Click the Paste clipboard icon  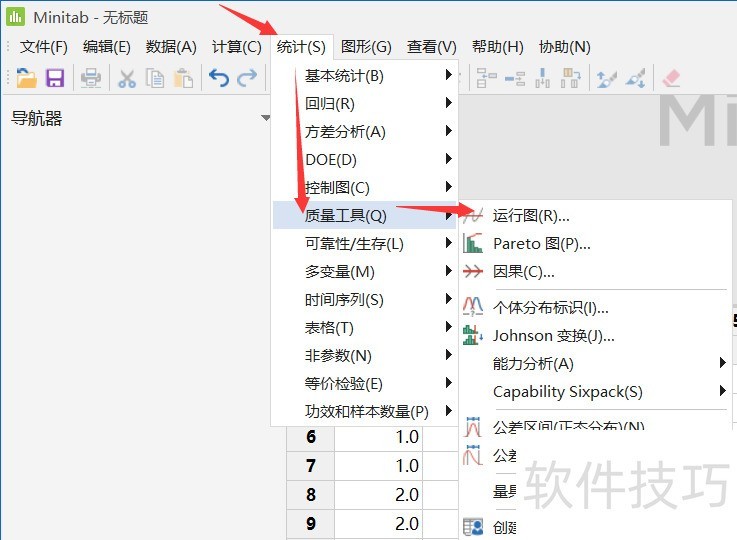pyautogui.click(x=183, y=78)
